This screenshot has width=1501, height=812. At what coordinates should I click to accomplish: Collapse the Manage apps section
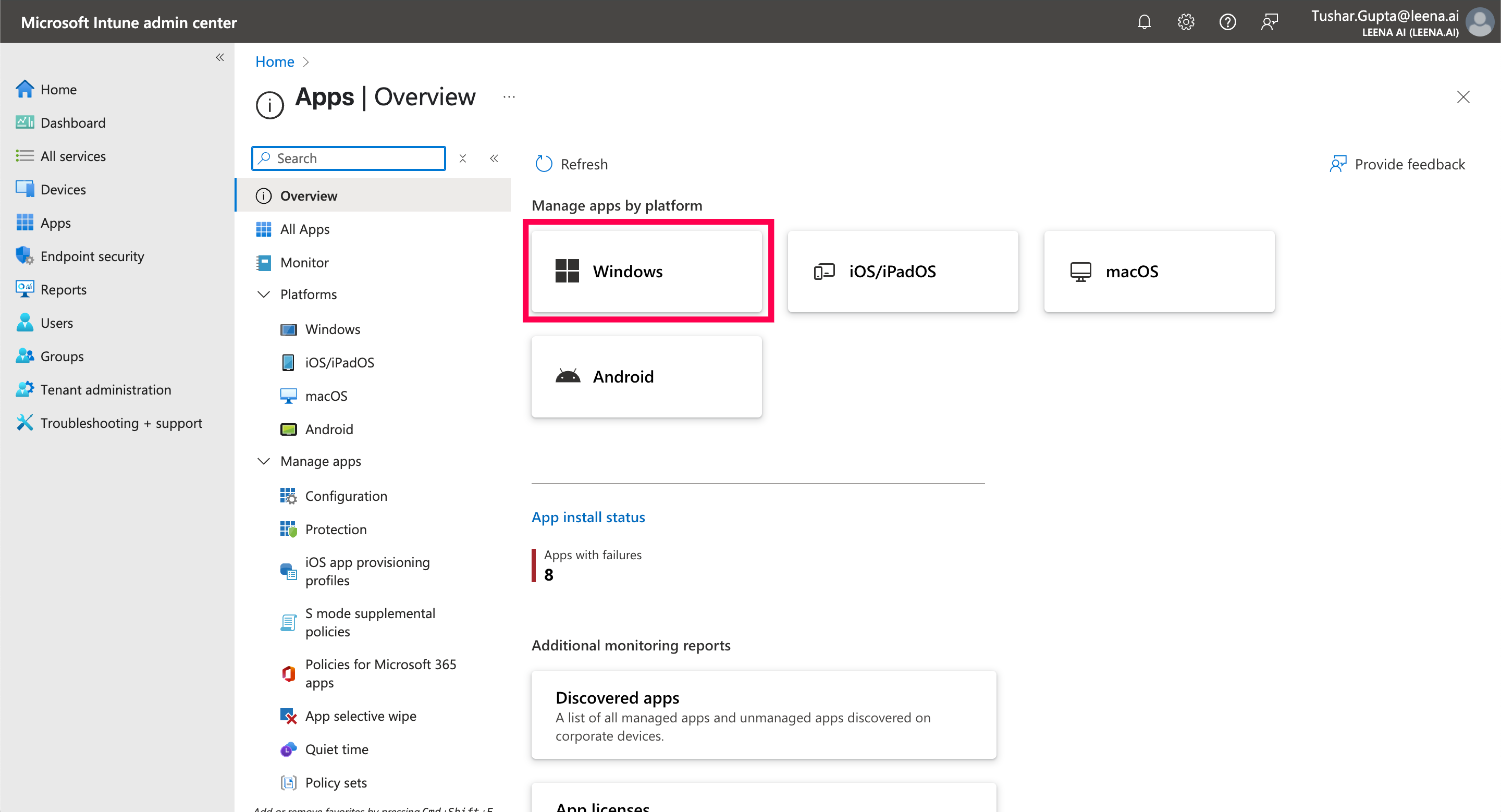click(264, 461)
